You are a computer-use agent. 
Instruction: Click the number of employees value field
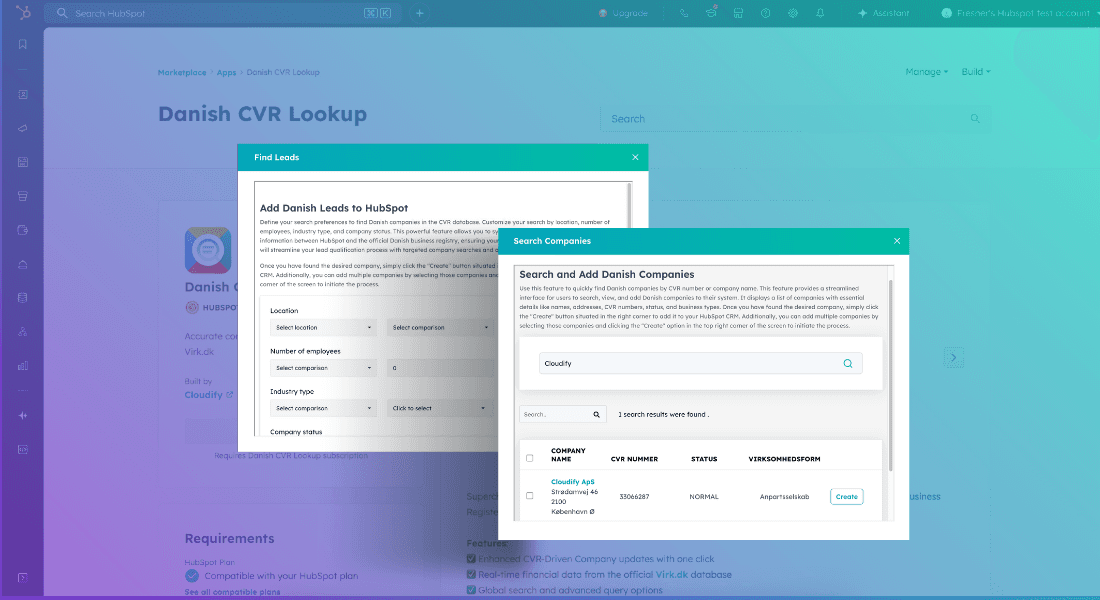tap(440, 368)
